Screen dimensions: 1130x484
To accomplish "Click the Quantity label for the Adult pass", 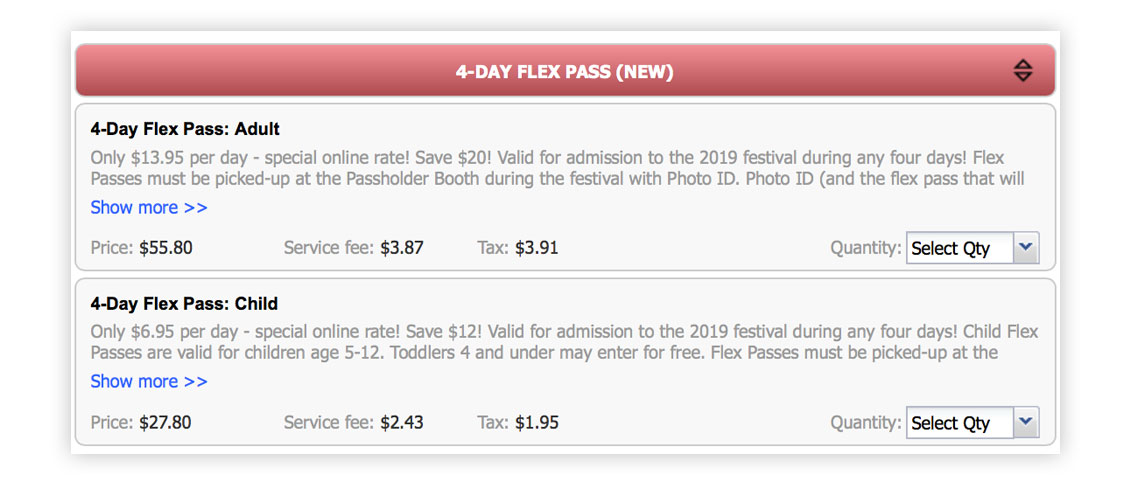I will (866, 248).
